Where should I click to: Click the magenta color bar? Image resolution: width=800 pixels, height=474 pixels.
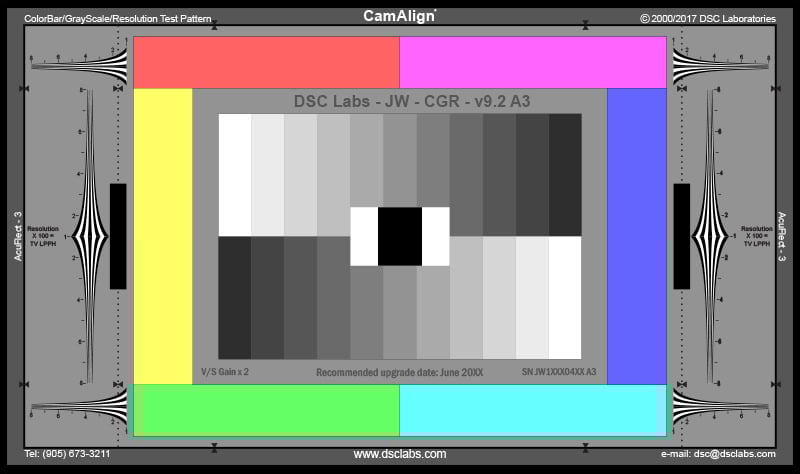pyautogui.click(x=533, y=62)
